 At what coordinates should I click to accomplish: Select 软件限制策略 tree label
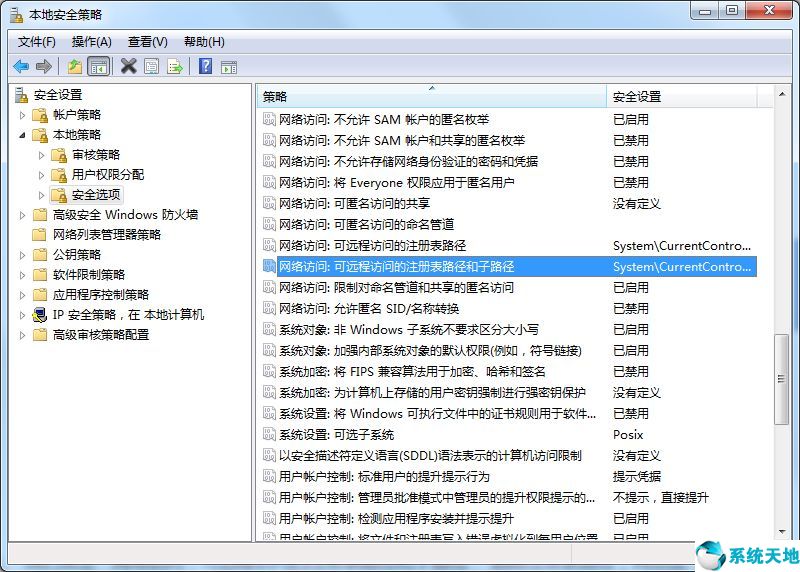(89, 275)
